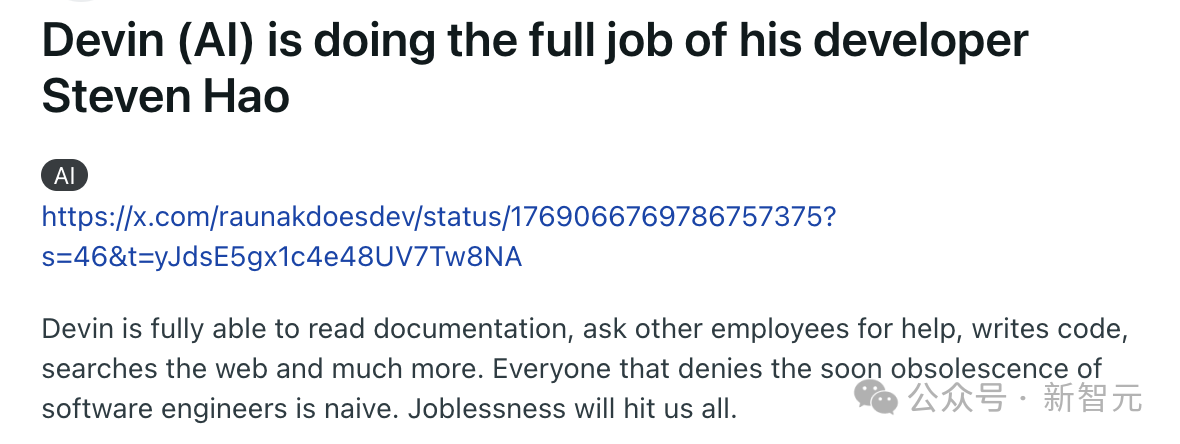1180x444 pixels.
Task: Click the 新智元 watermark text
Action: [x=1093, y=397]
